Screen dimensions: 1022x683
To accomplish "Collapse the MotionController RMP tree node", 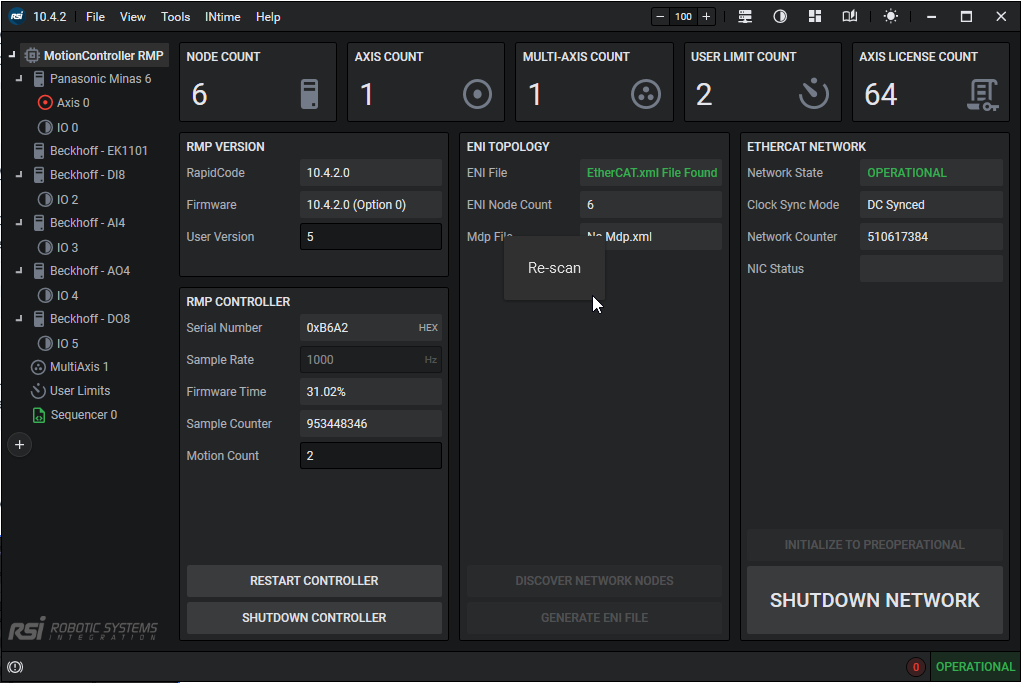I will pos(12,55).
